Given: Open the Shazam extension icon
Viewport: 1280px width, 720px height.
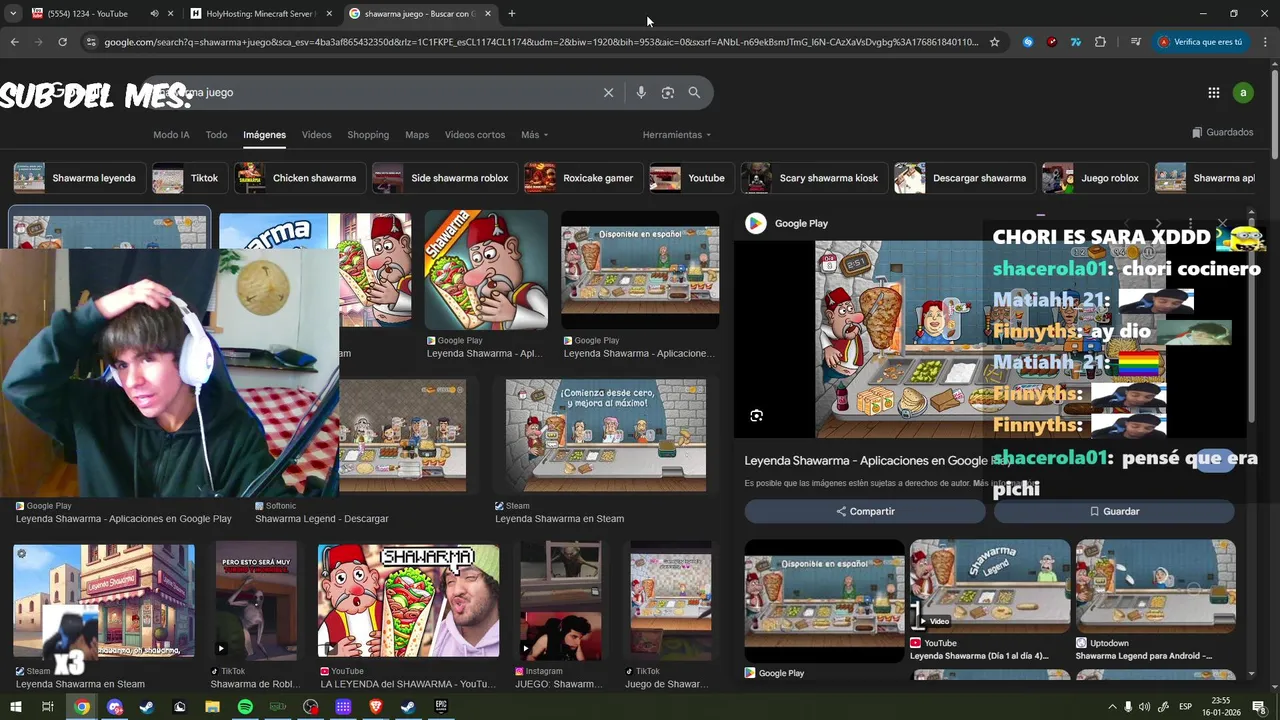Looking at the screenshot, I should point(1028,42).
